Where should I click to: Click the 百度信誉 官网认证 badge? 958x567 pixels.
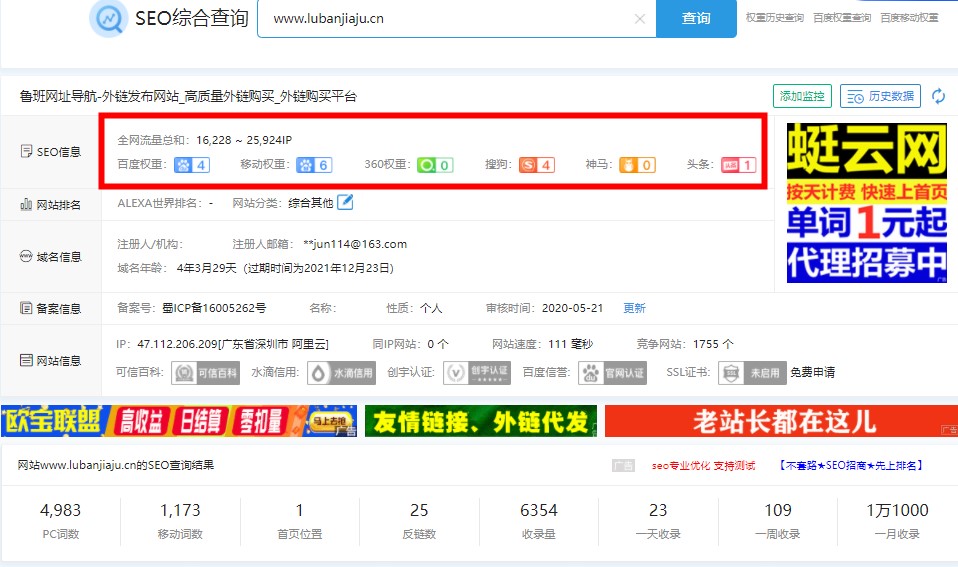pyautogui.click(x=612, y=373)
